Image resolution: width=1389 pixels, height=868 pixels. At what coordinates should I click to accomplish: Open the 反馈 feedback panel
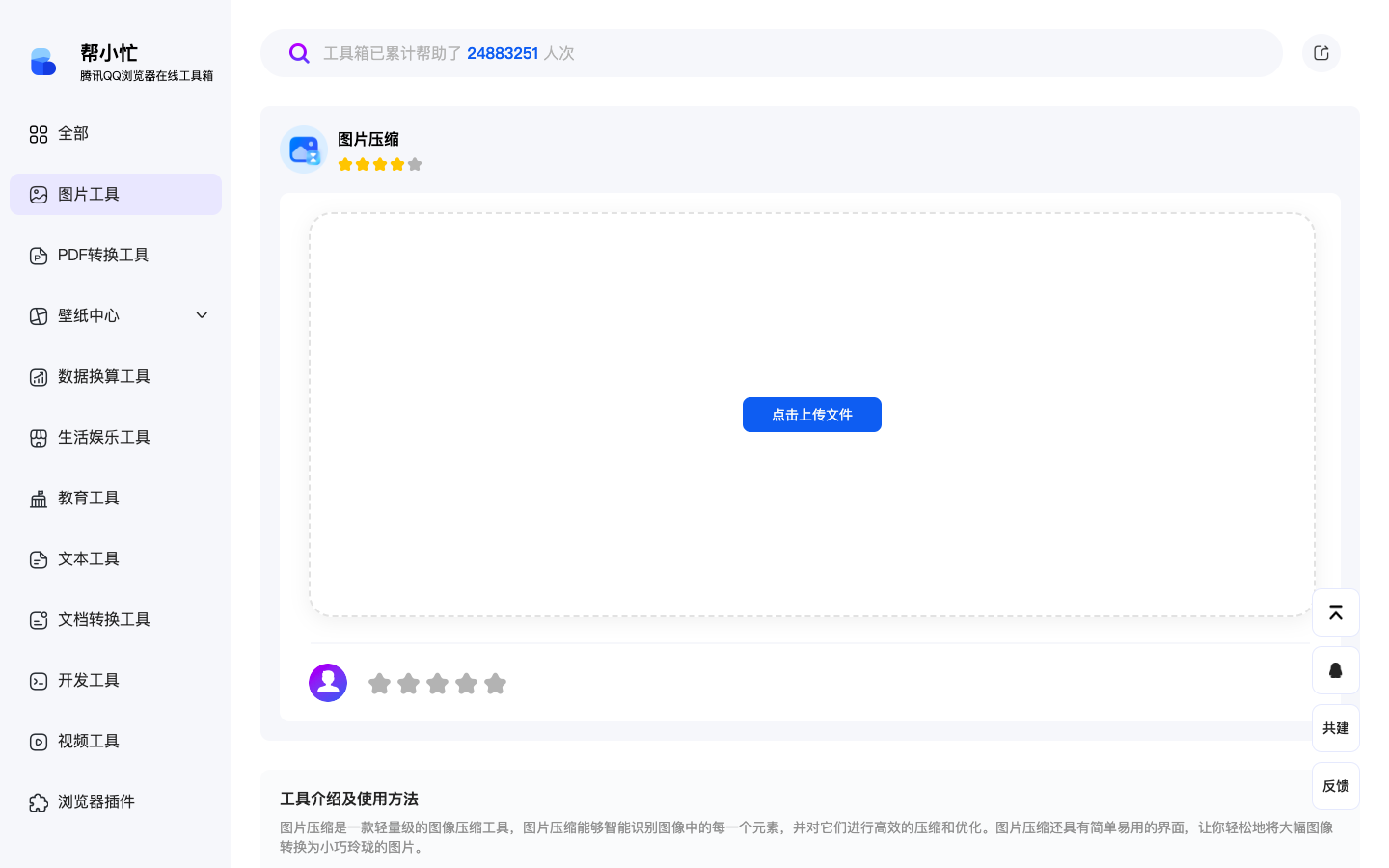[1335, 785]
